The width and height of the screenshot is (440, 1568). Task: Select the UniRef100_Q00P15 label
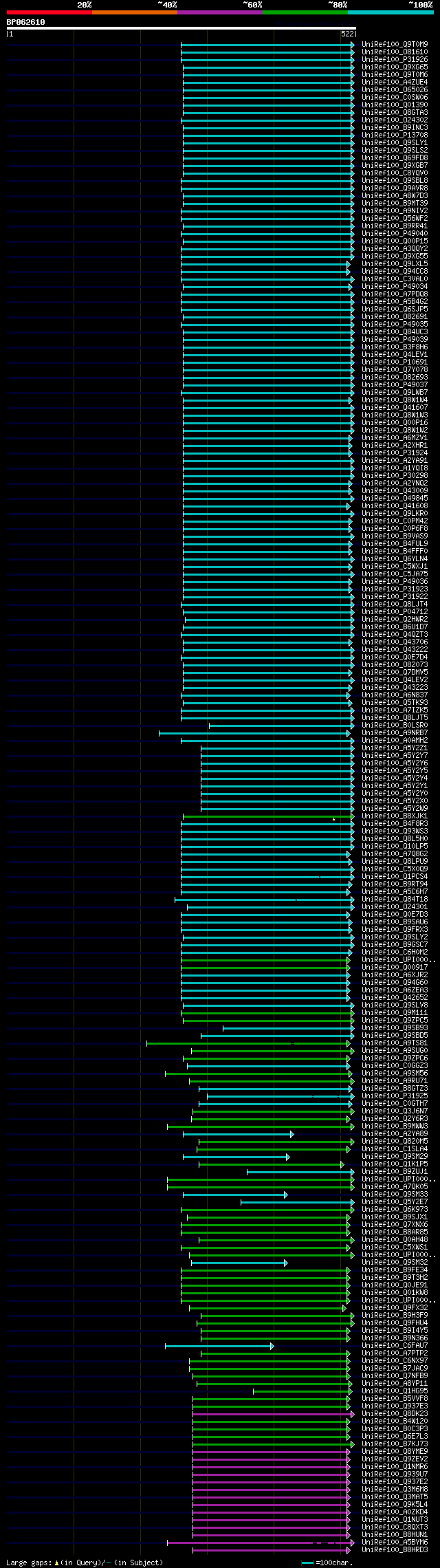[x=395, y=241]
